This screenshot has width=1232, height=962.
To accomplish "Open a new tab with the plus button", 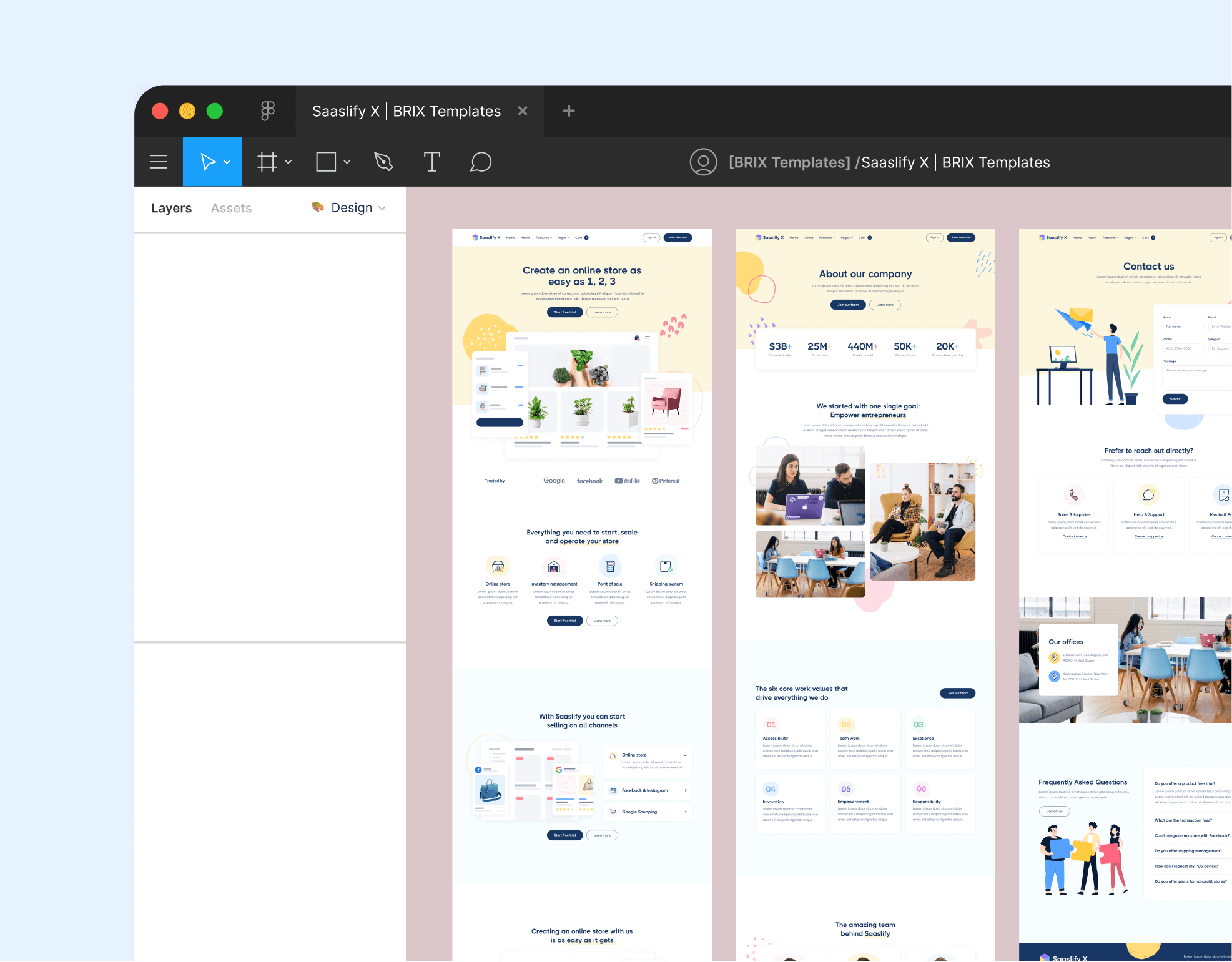I will 568,110.
